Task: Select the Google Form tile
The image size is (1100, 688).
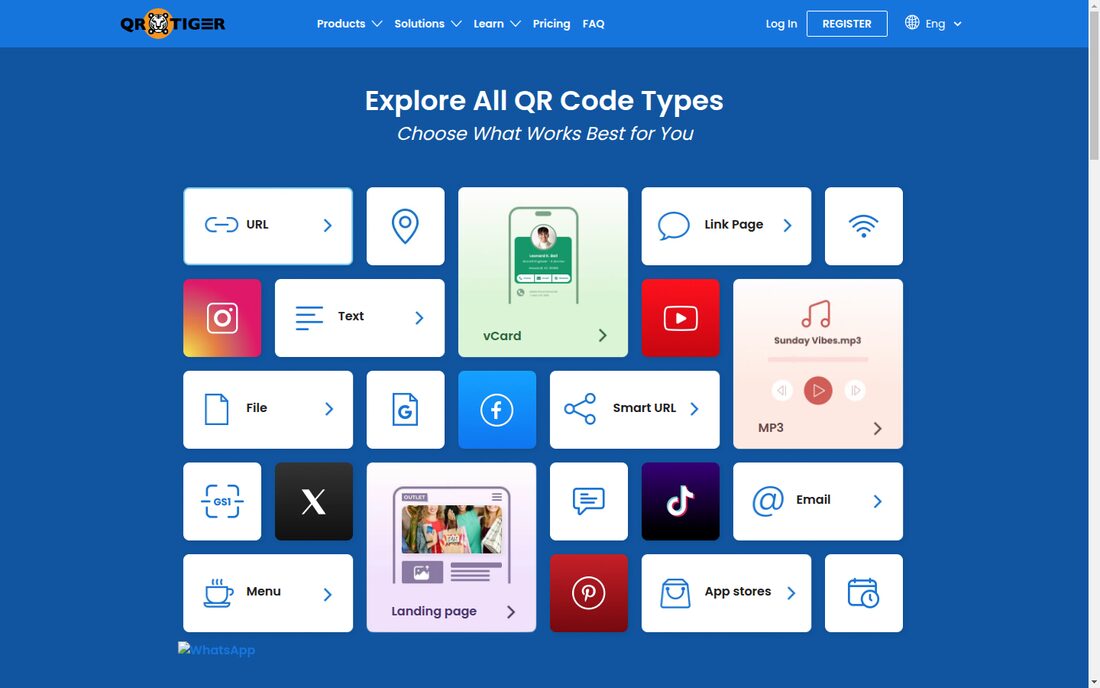Action: click(405, 410)
